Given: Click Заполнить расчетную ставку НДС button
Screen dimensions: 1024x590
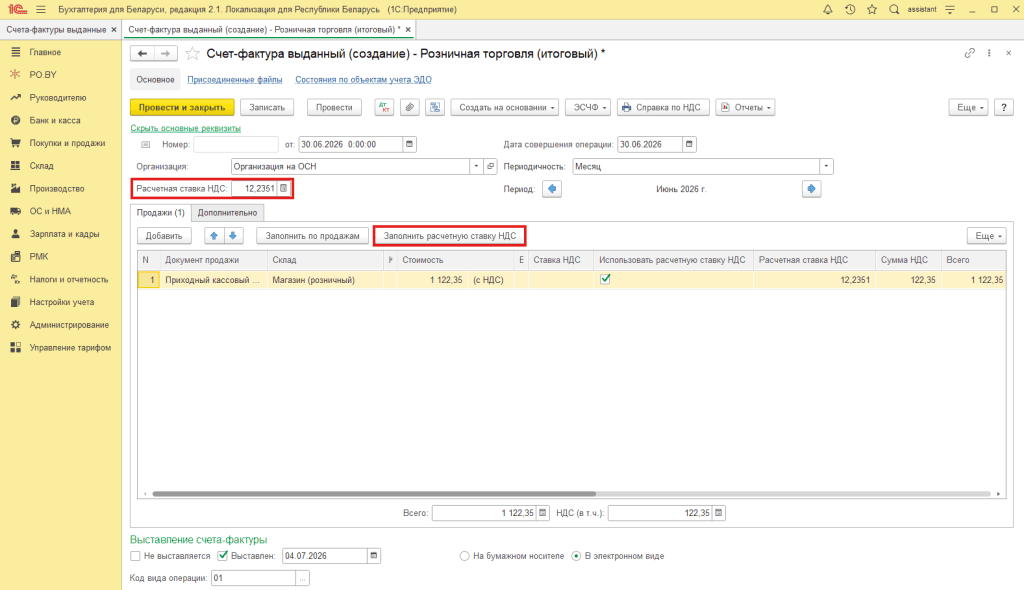Looking at the screenshot, I should [449, 236].
